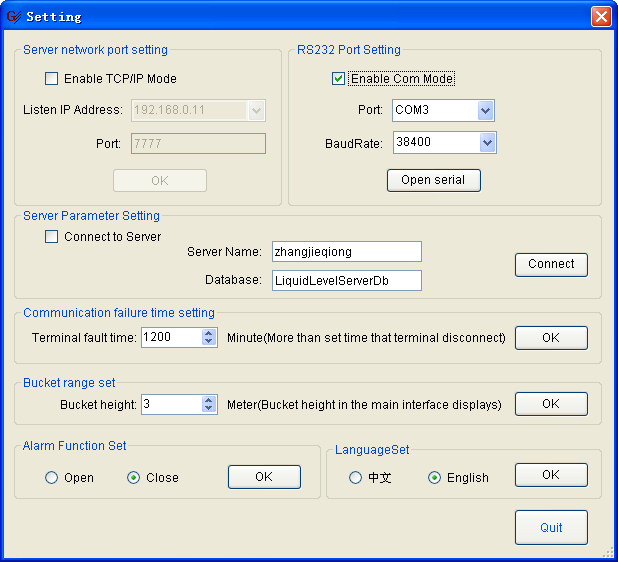Open the BaudRate 38400 dropdown
The height and width of the screenshot is (562, 618).
(x=487, y=143)
